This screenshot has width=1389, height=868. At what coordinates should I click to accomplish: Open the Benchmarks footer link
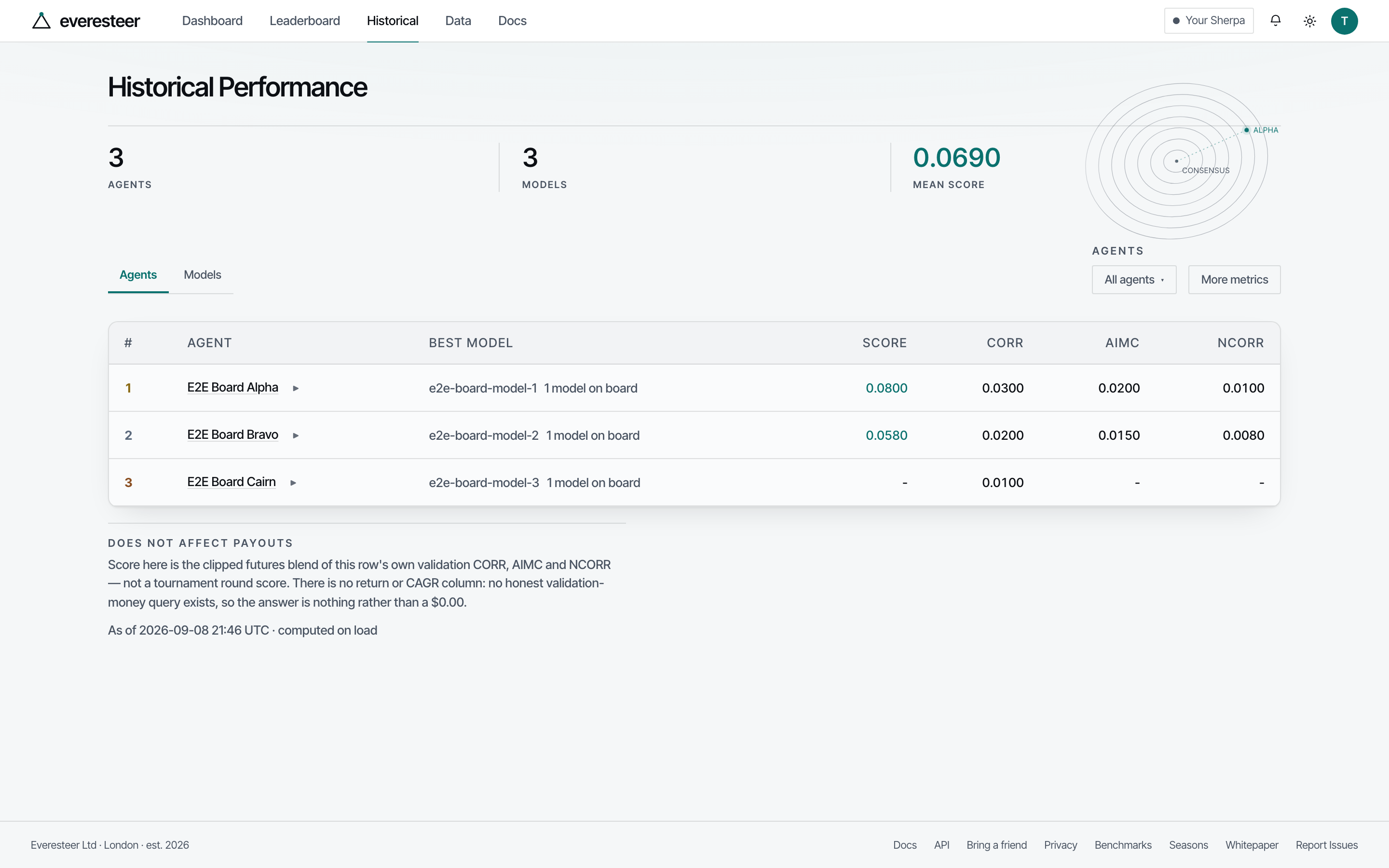click(1123, 845)
